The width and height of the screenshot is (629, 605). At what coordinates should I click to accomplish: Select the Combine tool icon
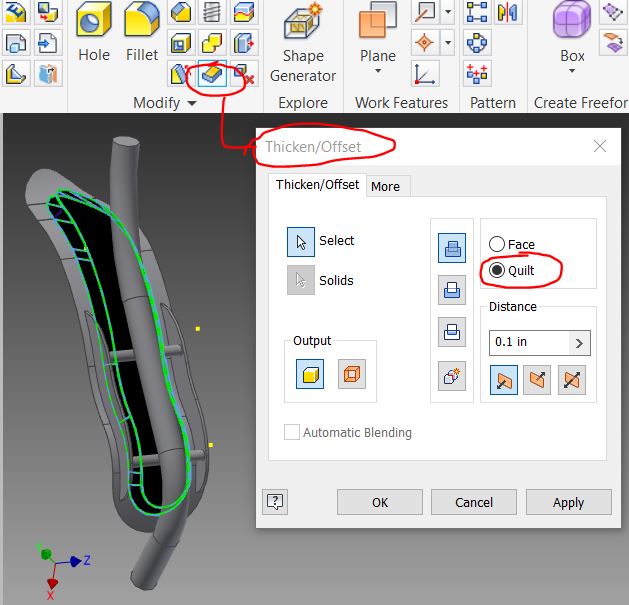212,43
